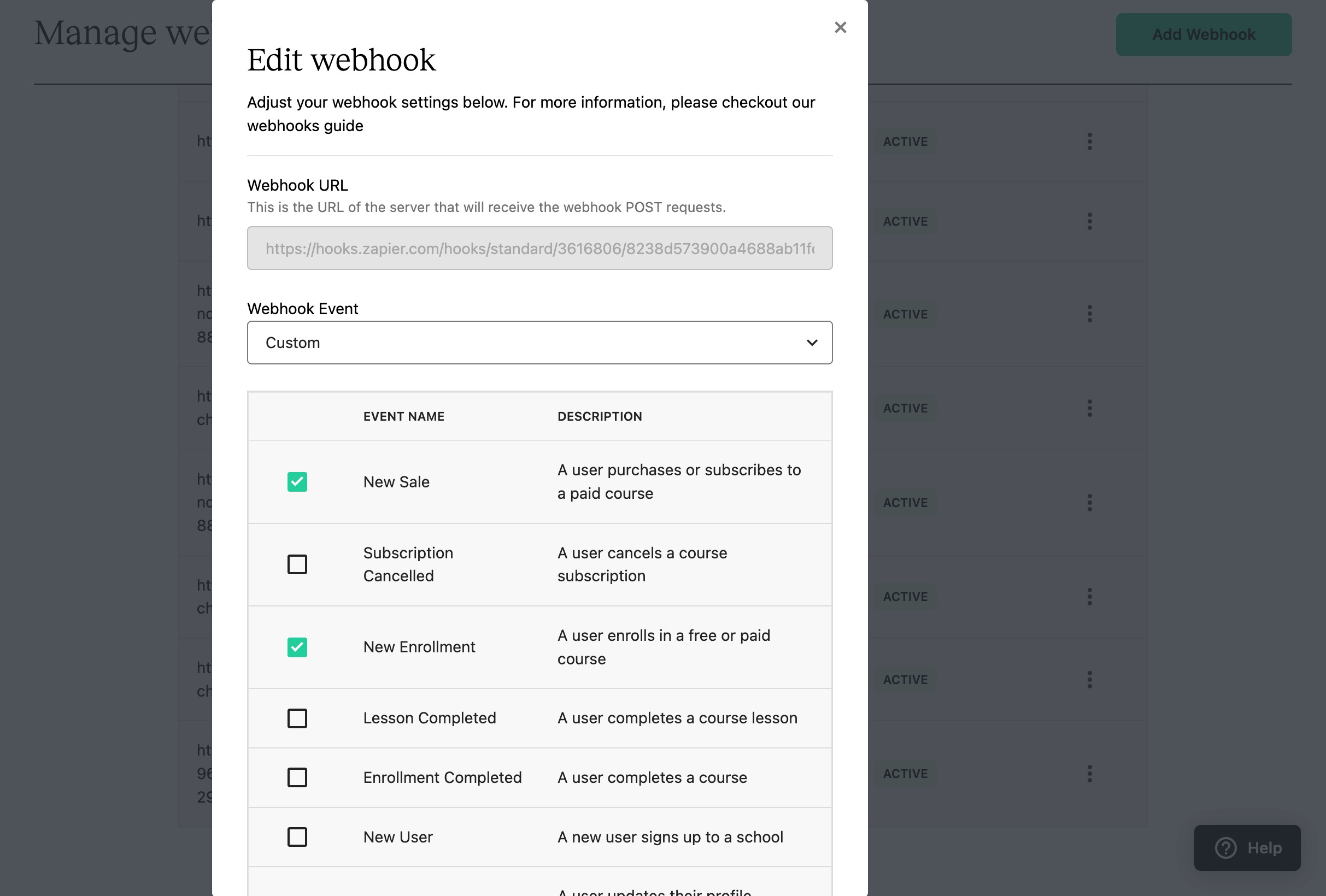Open the three-dot menu of the seventh webhook row

pyautogui.click(x=1089, y=679)
